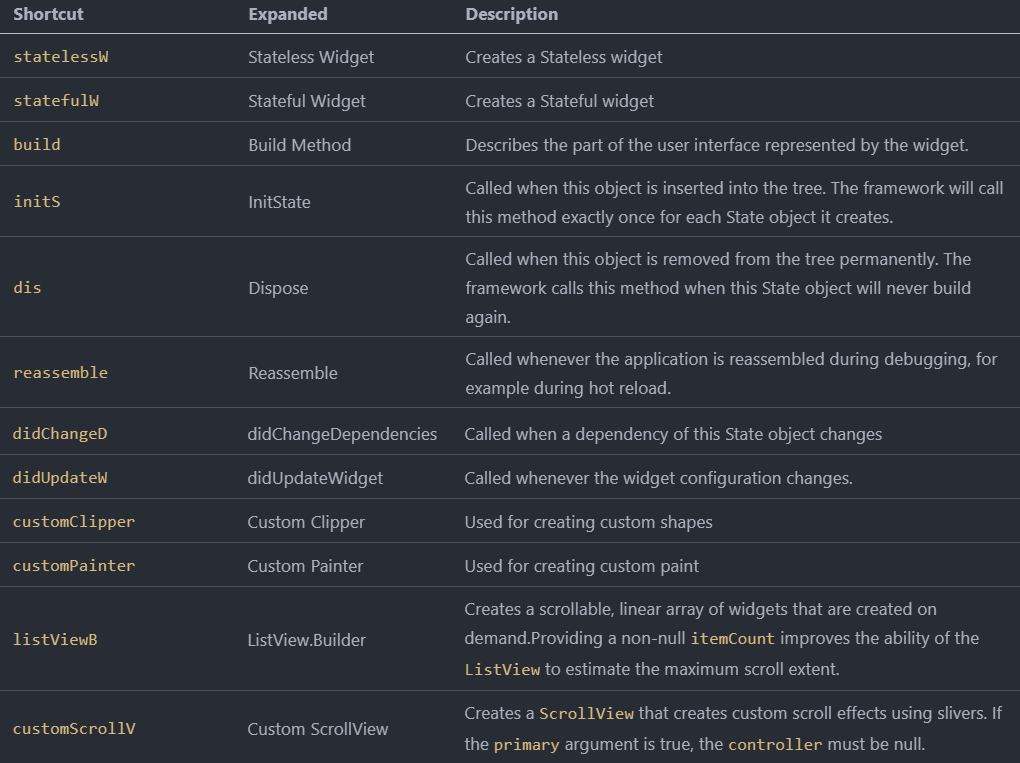Select the didChangeD shortcut code

(60, 434)
